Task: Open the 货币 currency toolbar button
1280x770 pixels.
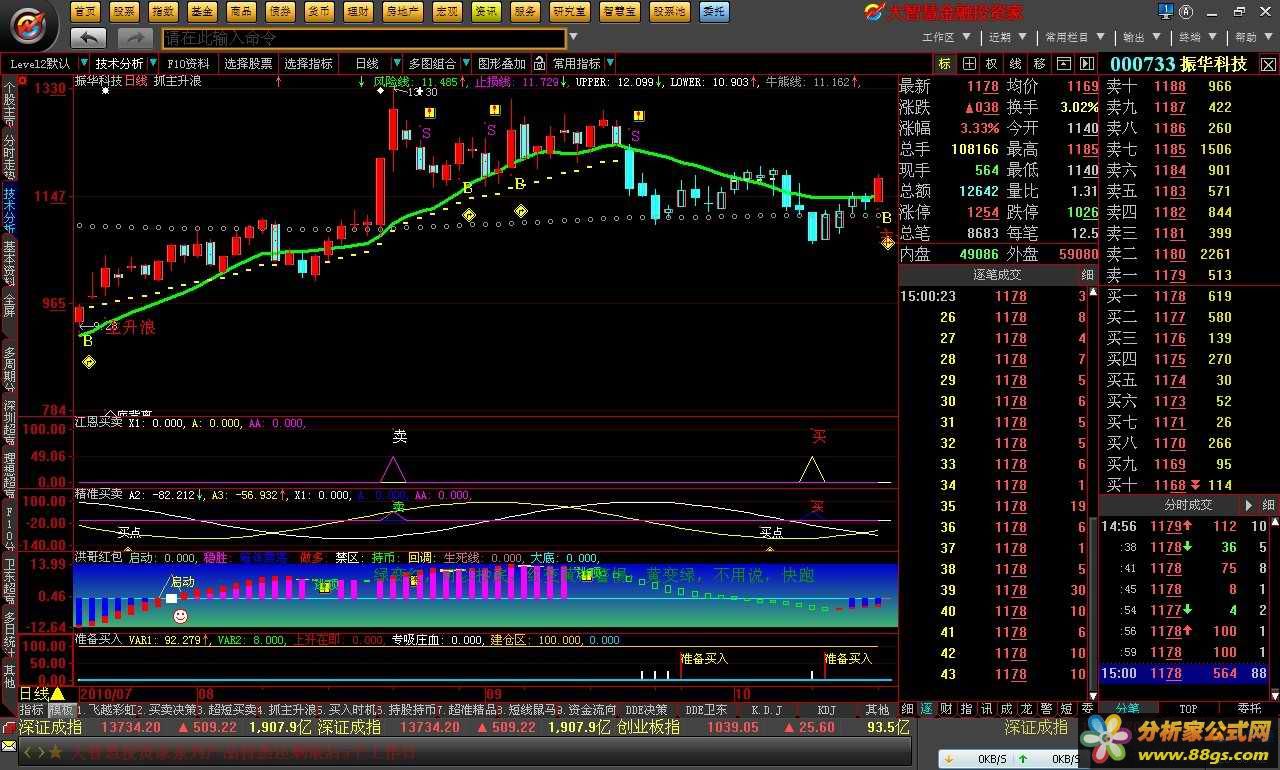Action: (319, 11)
